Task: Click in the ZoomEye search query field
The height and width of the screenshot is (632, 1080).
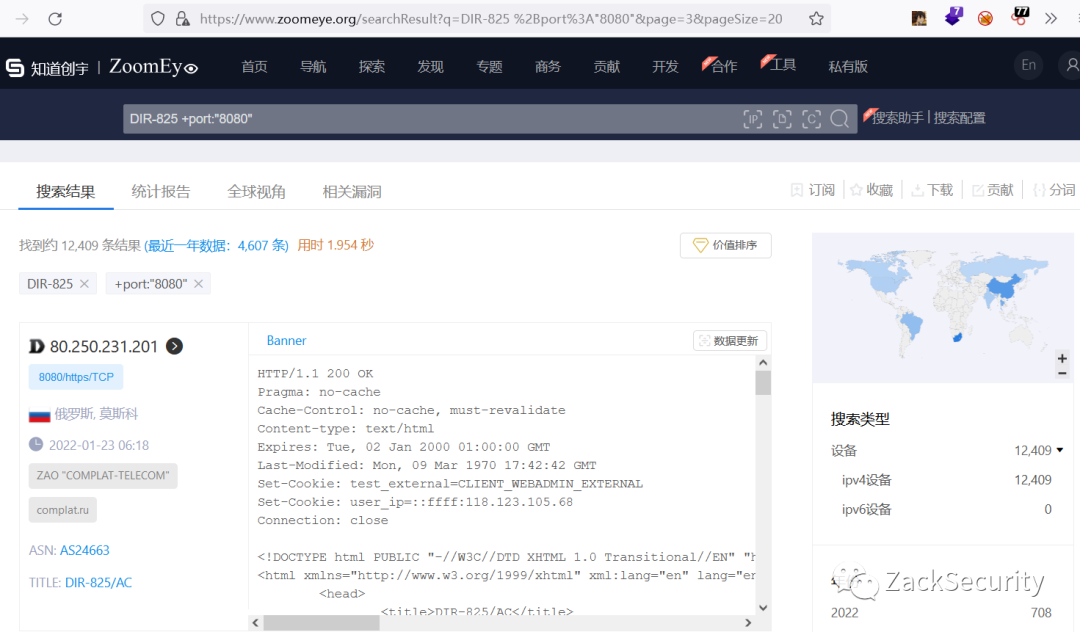Action: (x=431, y=119)
